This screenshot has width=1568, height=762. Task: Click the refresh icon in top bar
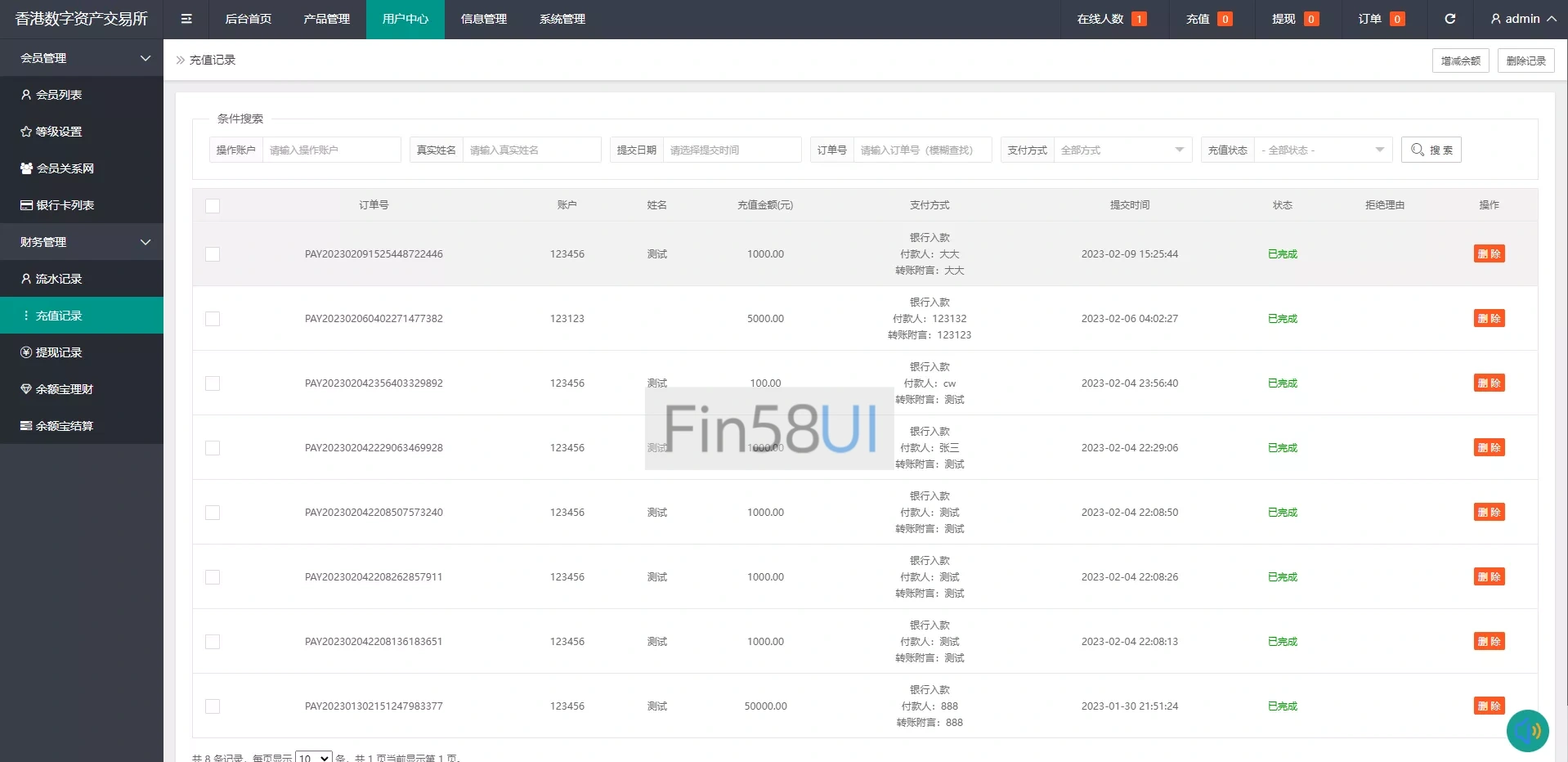tap(1449, 19)
